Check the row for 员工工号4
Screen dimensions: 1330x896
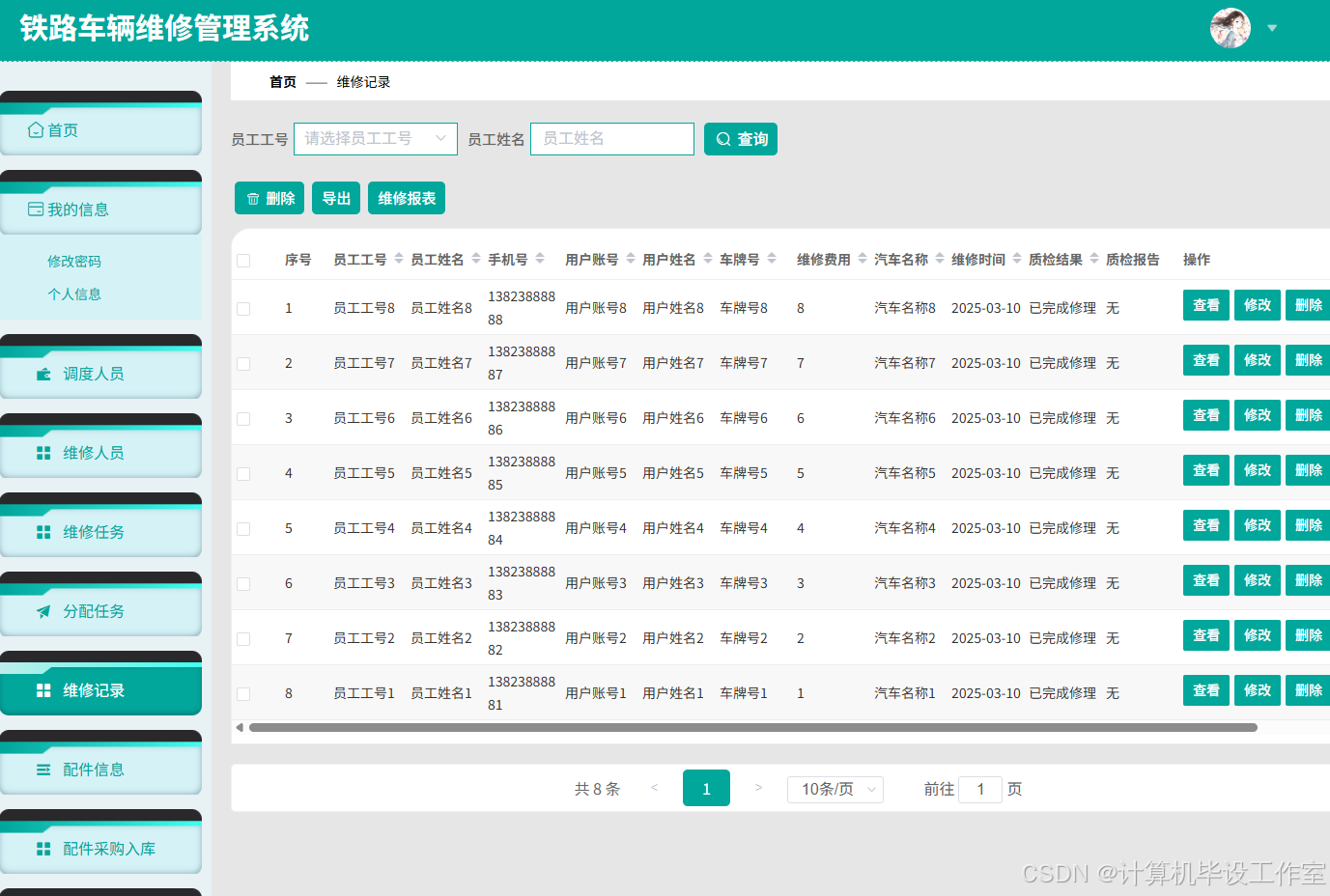[x=243, y=529]
